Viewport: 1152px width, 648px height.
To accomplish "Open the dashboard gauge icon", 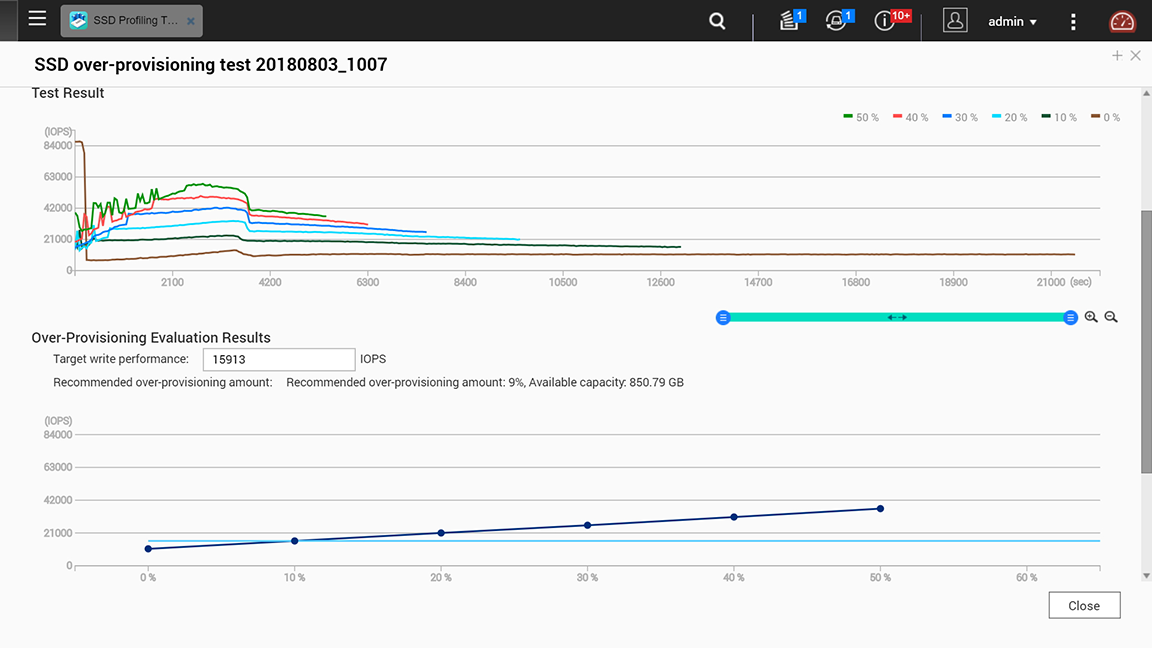I will coord(1123,21).
